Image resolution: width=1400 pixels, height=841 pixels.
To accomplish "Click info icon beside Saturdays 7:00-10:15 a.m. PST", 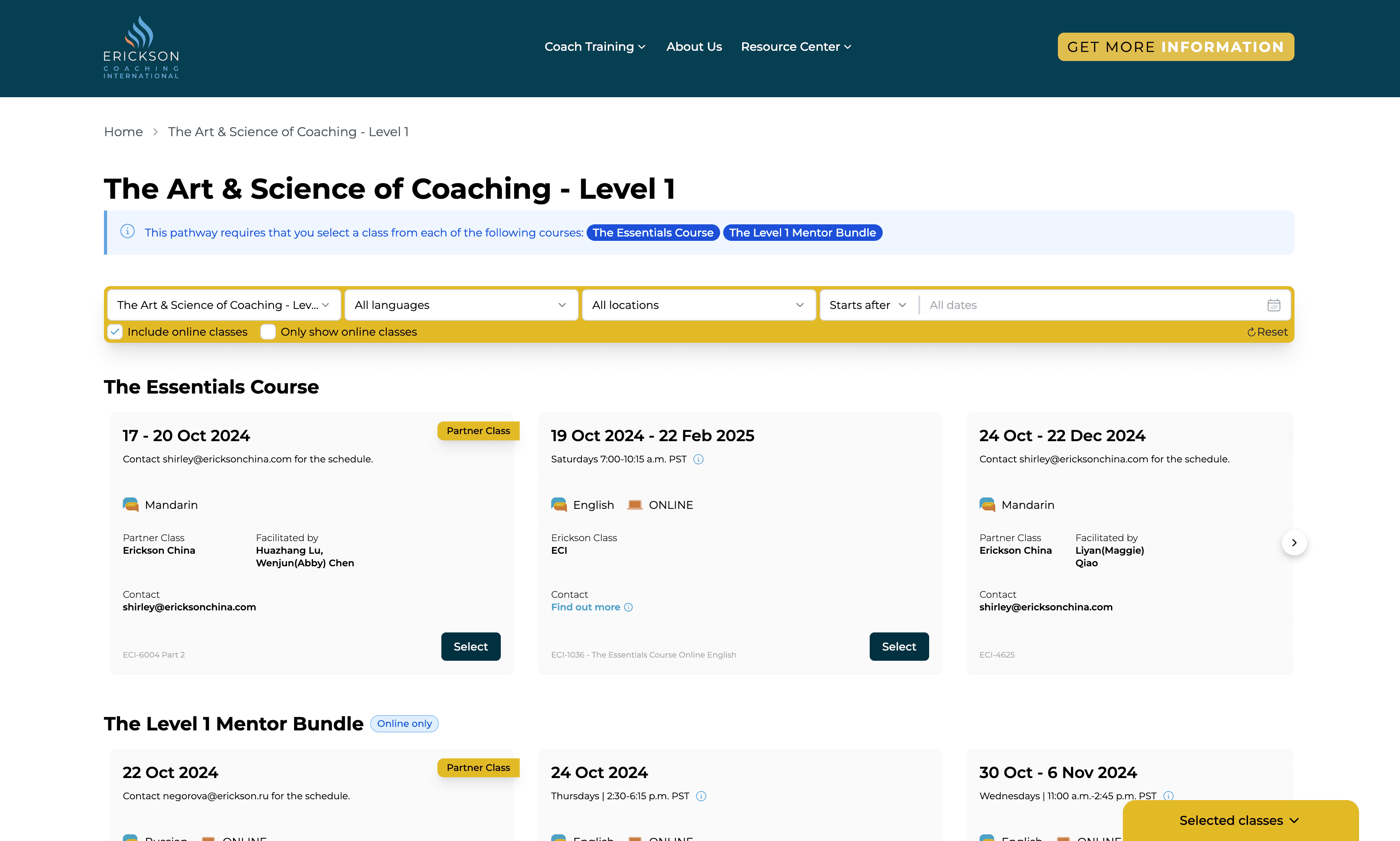I will (698, 459).
